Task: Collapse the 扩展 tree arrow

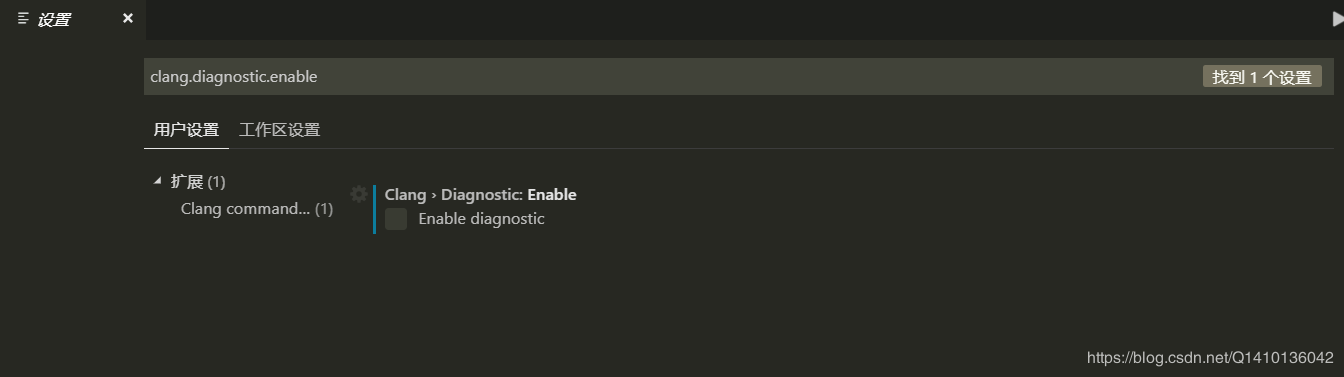Action: point(157,181)
